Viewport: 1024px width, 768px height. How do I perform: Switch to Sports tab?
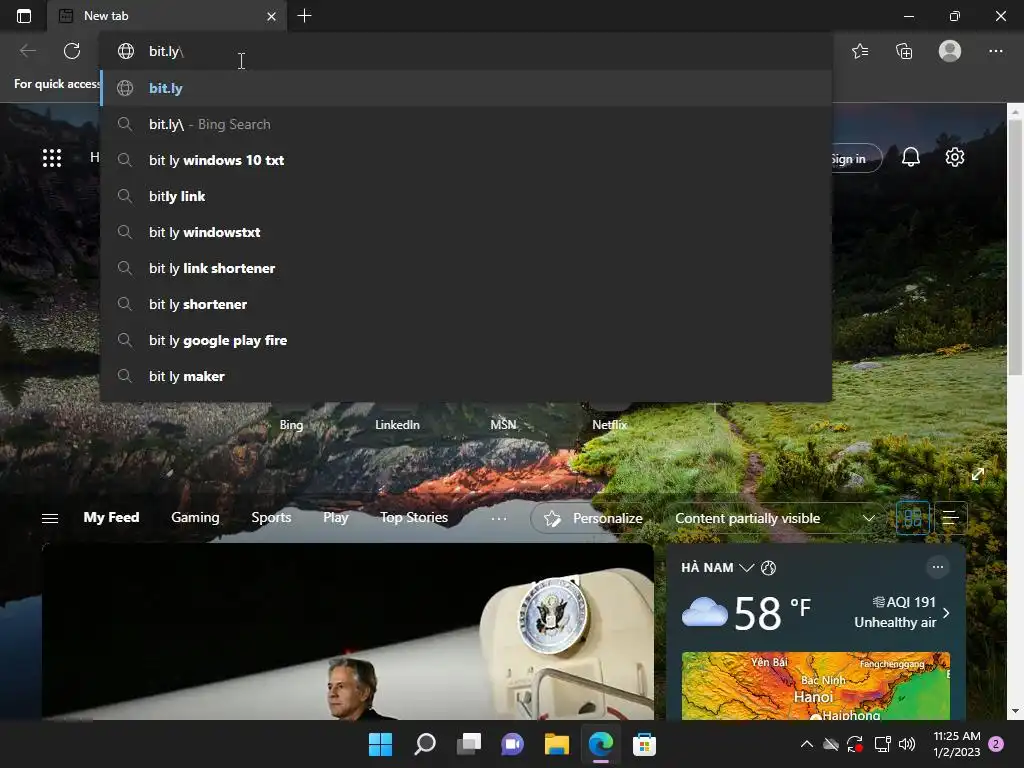(271, 517)
